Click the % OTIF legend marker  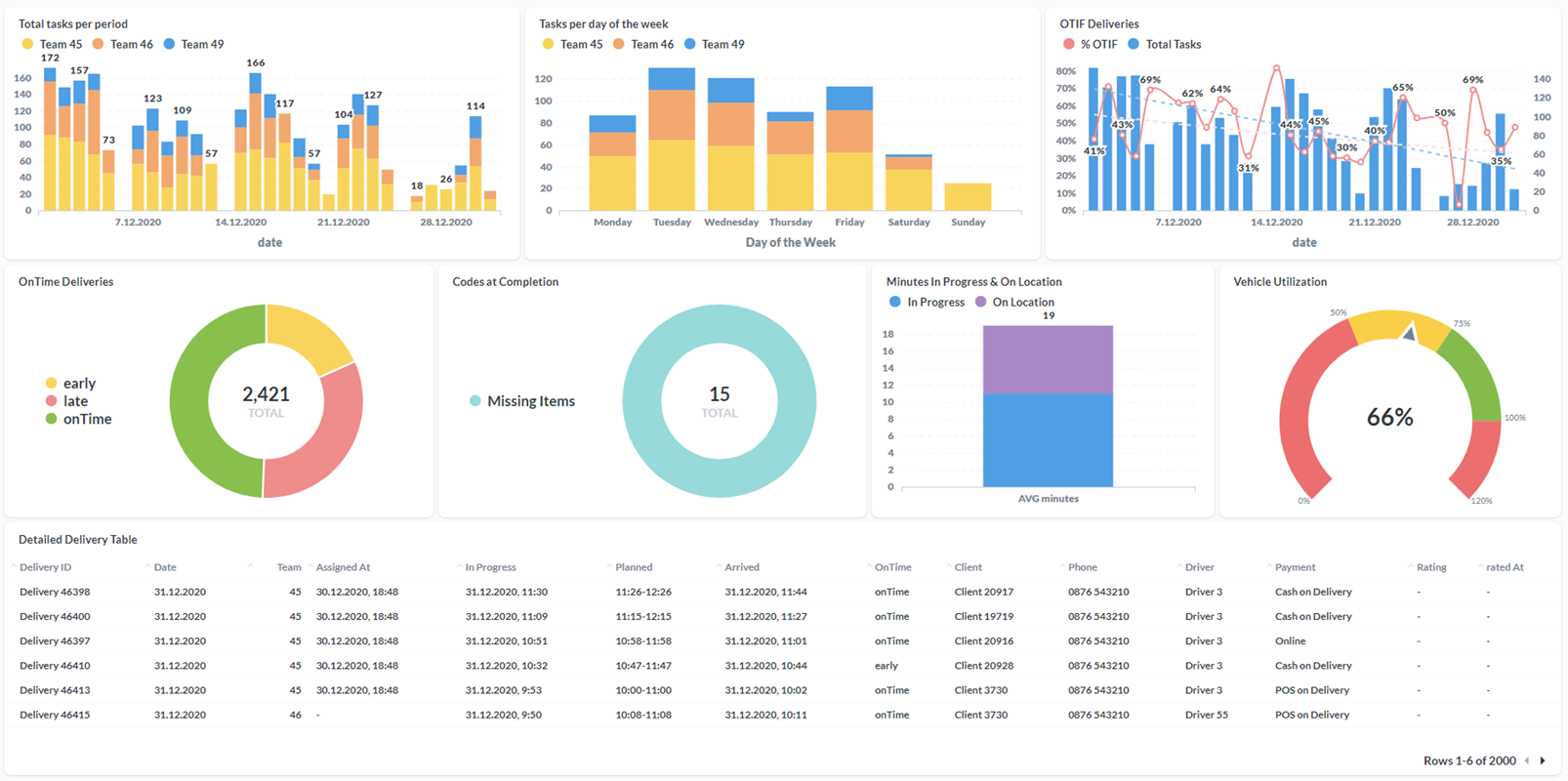[1068, 44]
